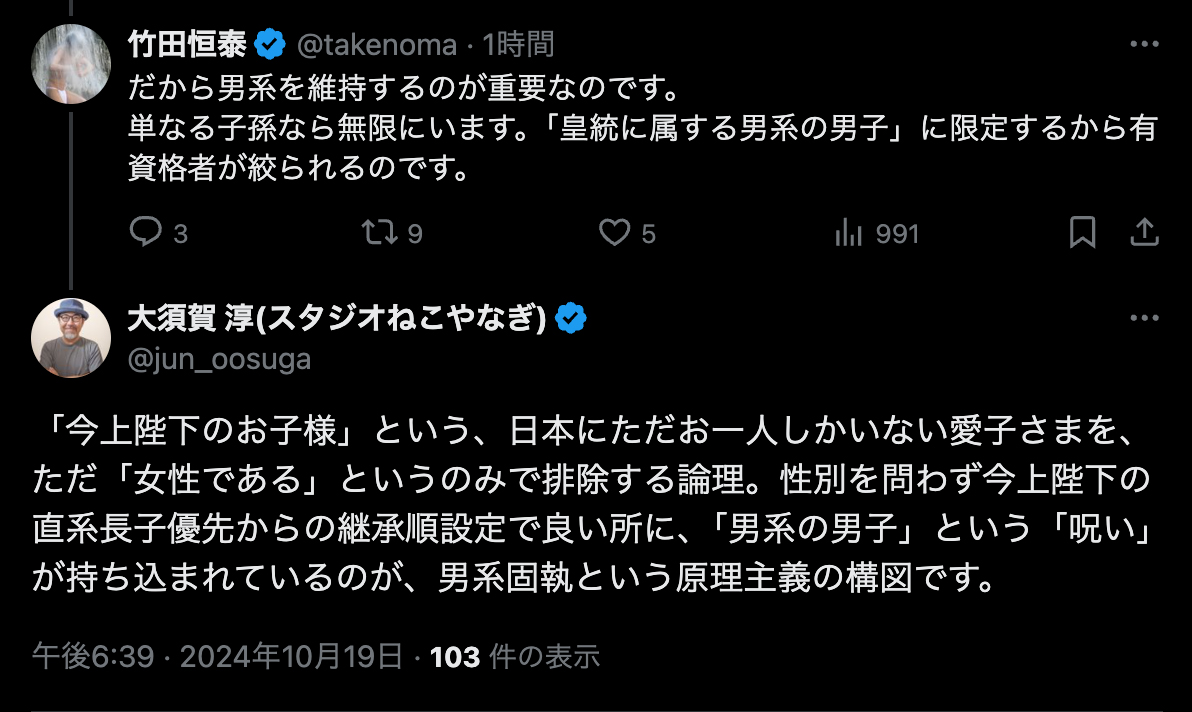Click 大須賀 淳's blue verified badge
Image resolution: width=1192 pixels, height=712 pixels.
pyautogui.click(x=571, y=319)
